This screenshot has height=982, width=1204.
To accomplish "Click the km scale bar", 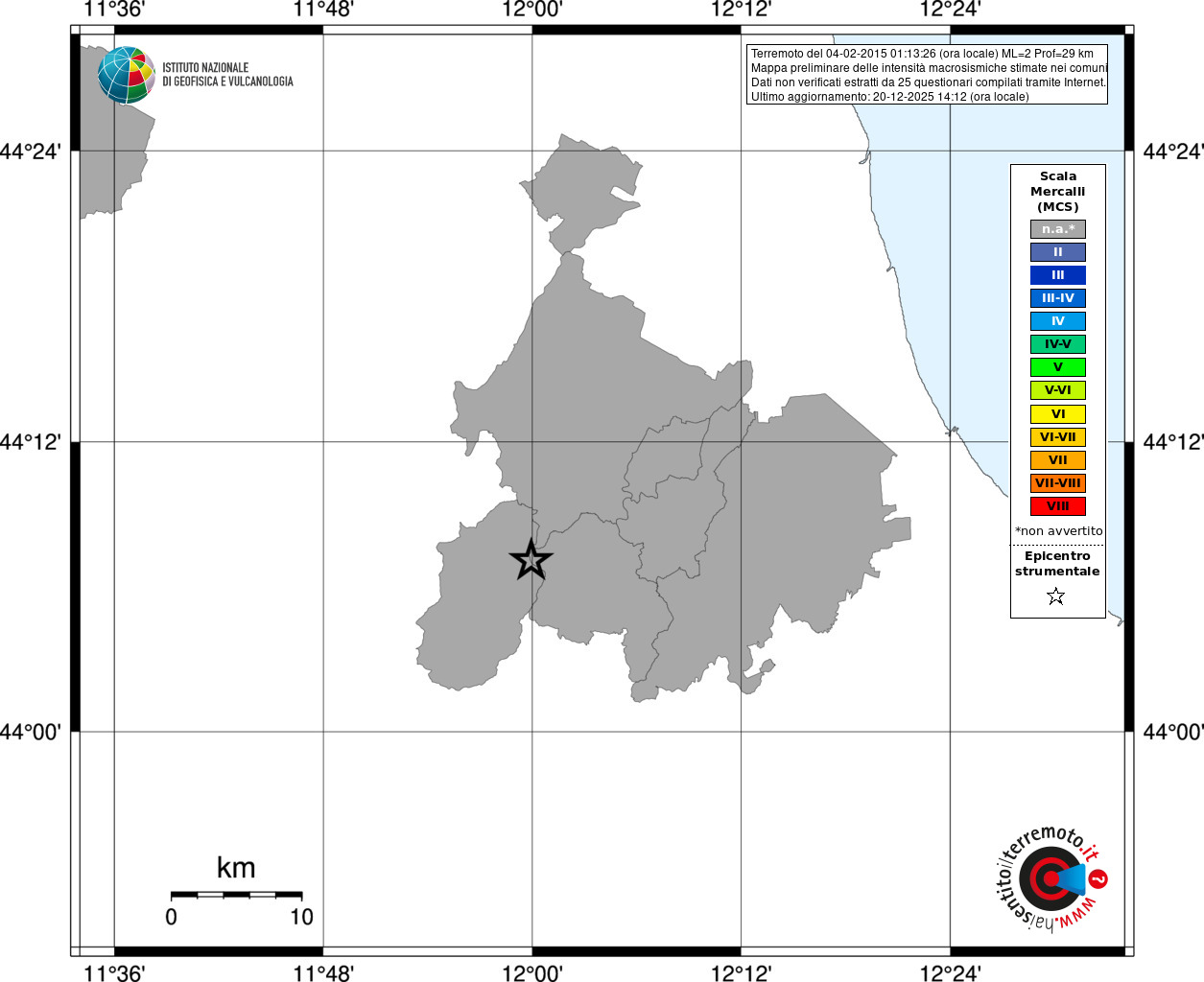I will [x=236, y=896].
